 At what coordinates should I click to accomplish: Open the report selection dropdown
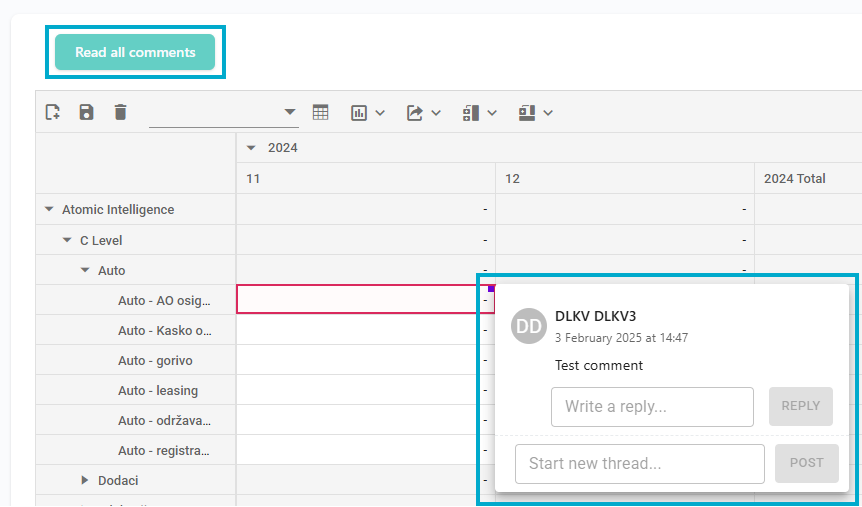point(224,113)
